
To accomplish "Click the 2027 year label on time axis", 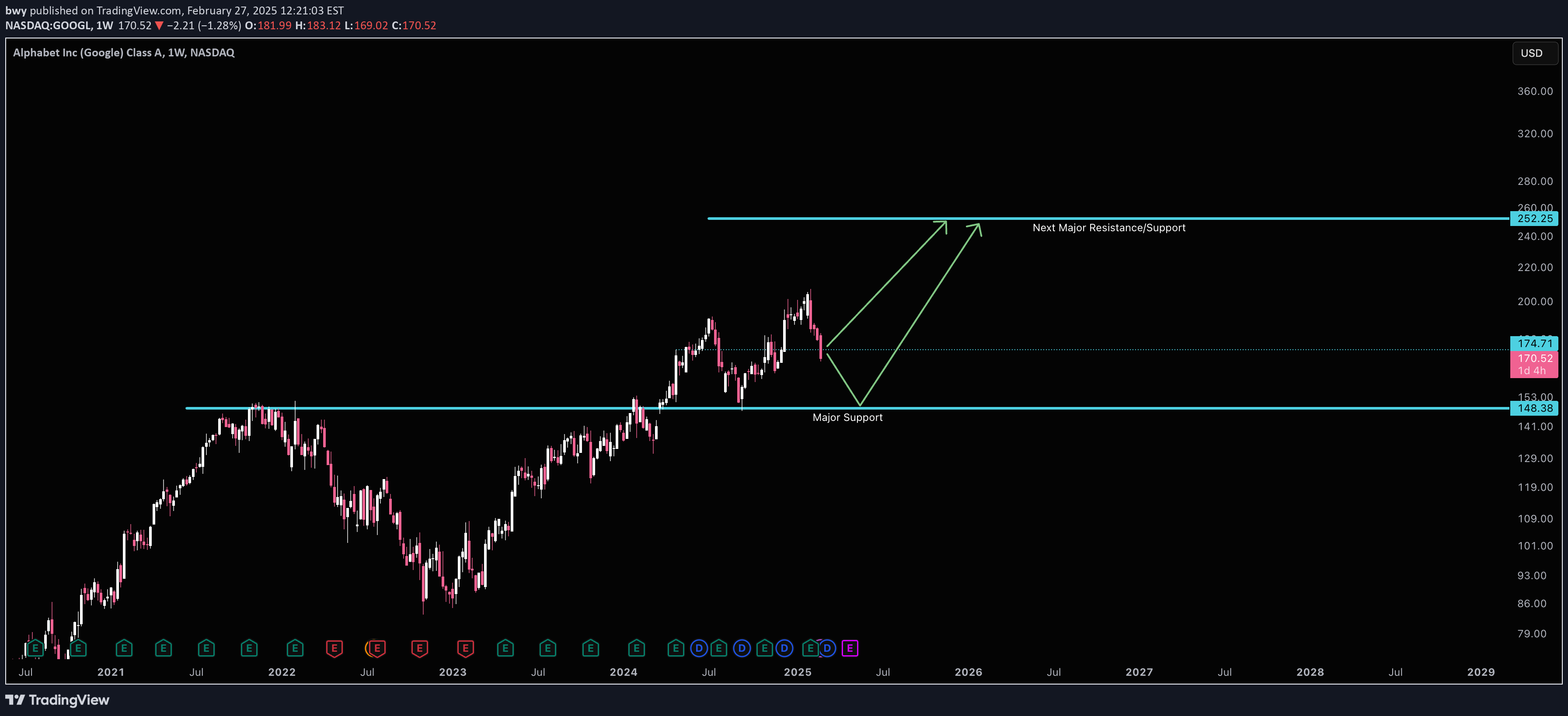I will point(1139,672).
